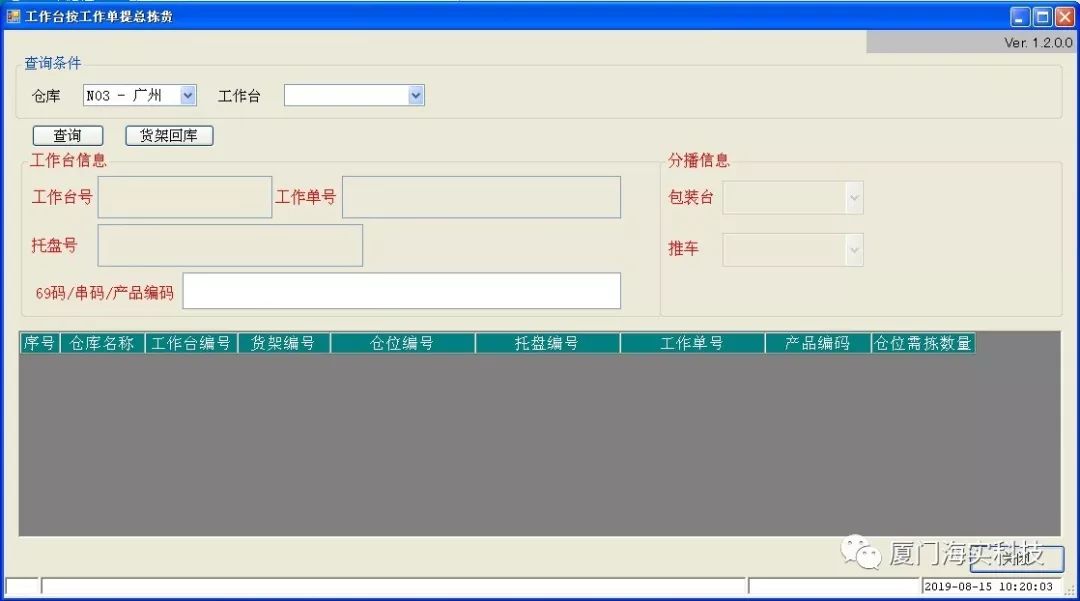Image resolution: width=1080 pixels, height=601 pixels.
Task: Click the 序号 column header
Action: (40, 343)
